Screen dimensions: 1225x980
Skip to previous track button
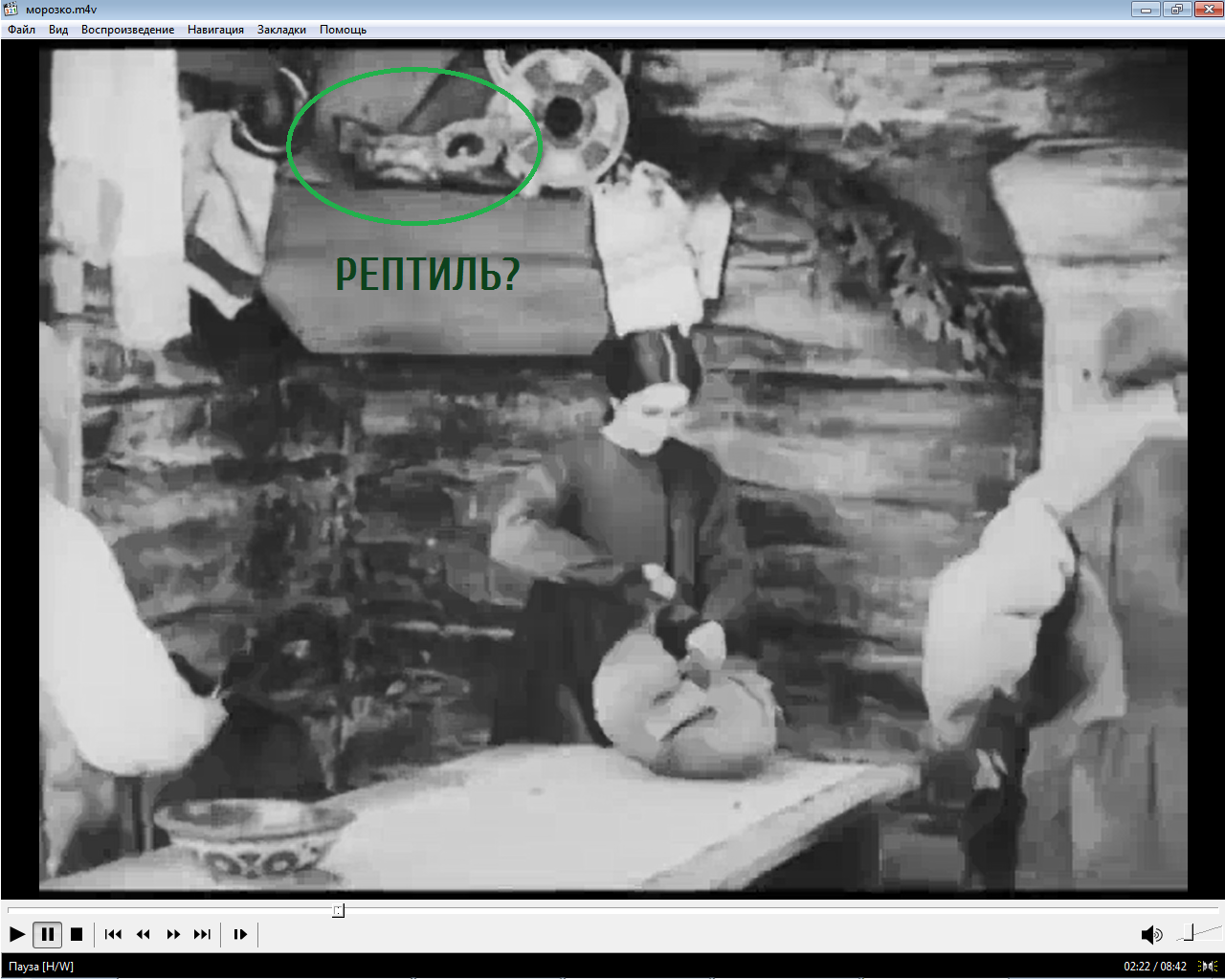113,934
